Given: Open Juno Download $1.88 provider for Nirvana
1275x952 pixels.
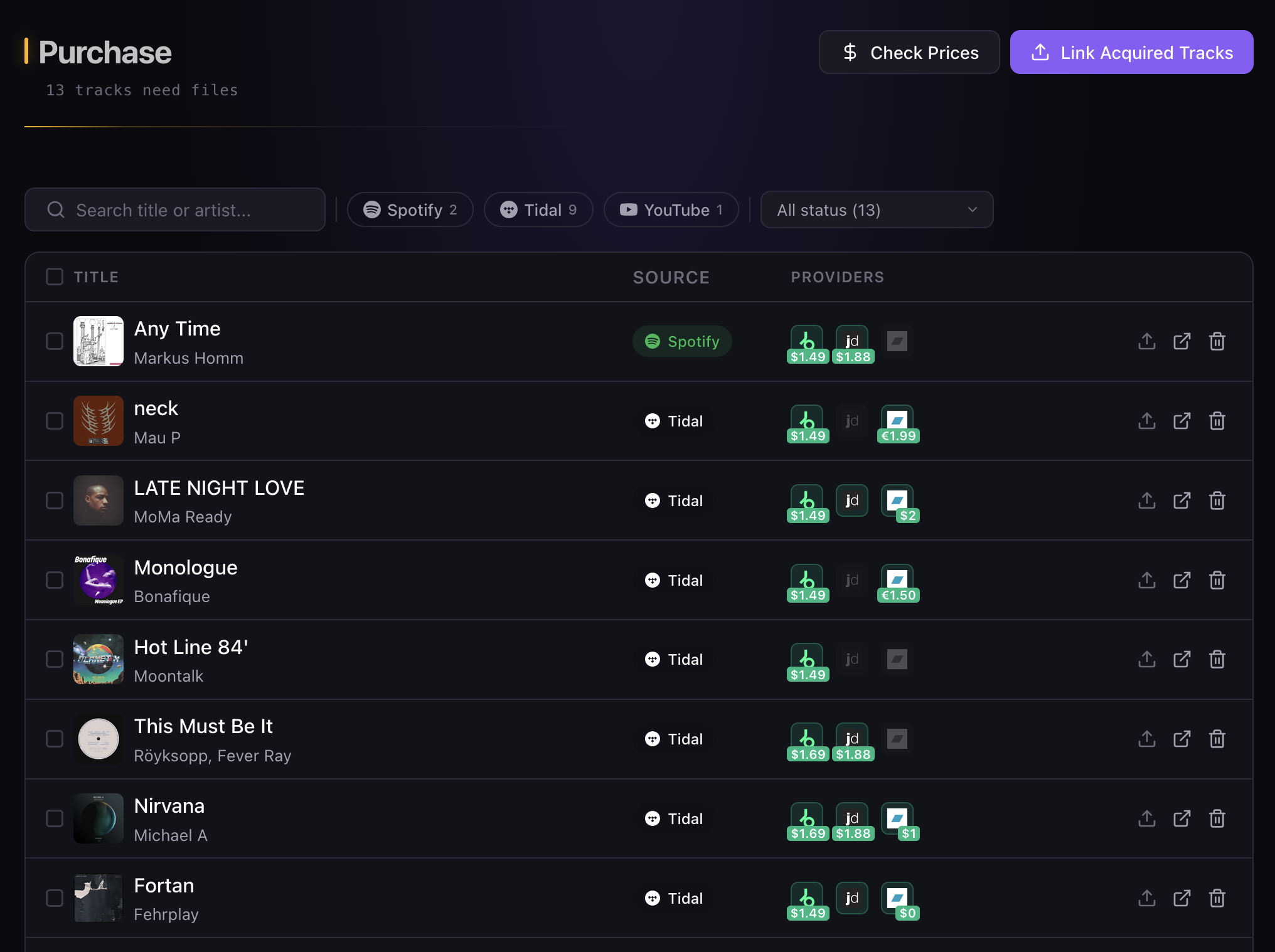Looking at the screenshot, I should pos(853,822).
